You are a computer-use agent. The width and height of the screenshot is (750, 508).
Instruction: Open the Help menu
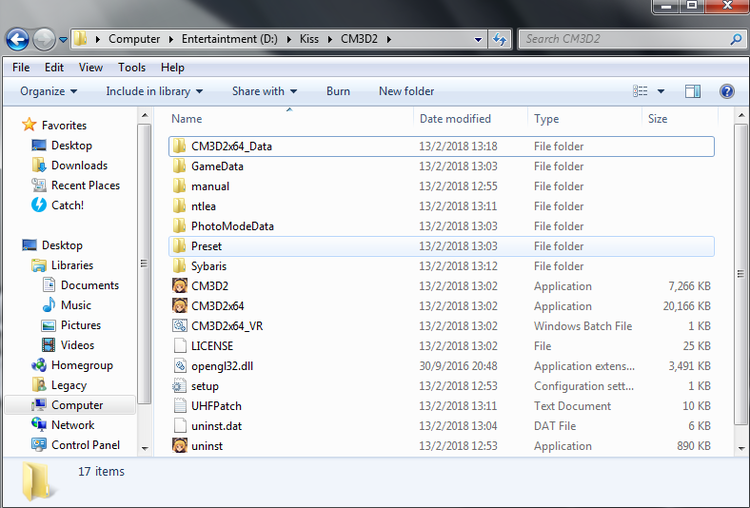(x=172, y=67)
